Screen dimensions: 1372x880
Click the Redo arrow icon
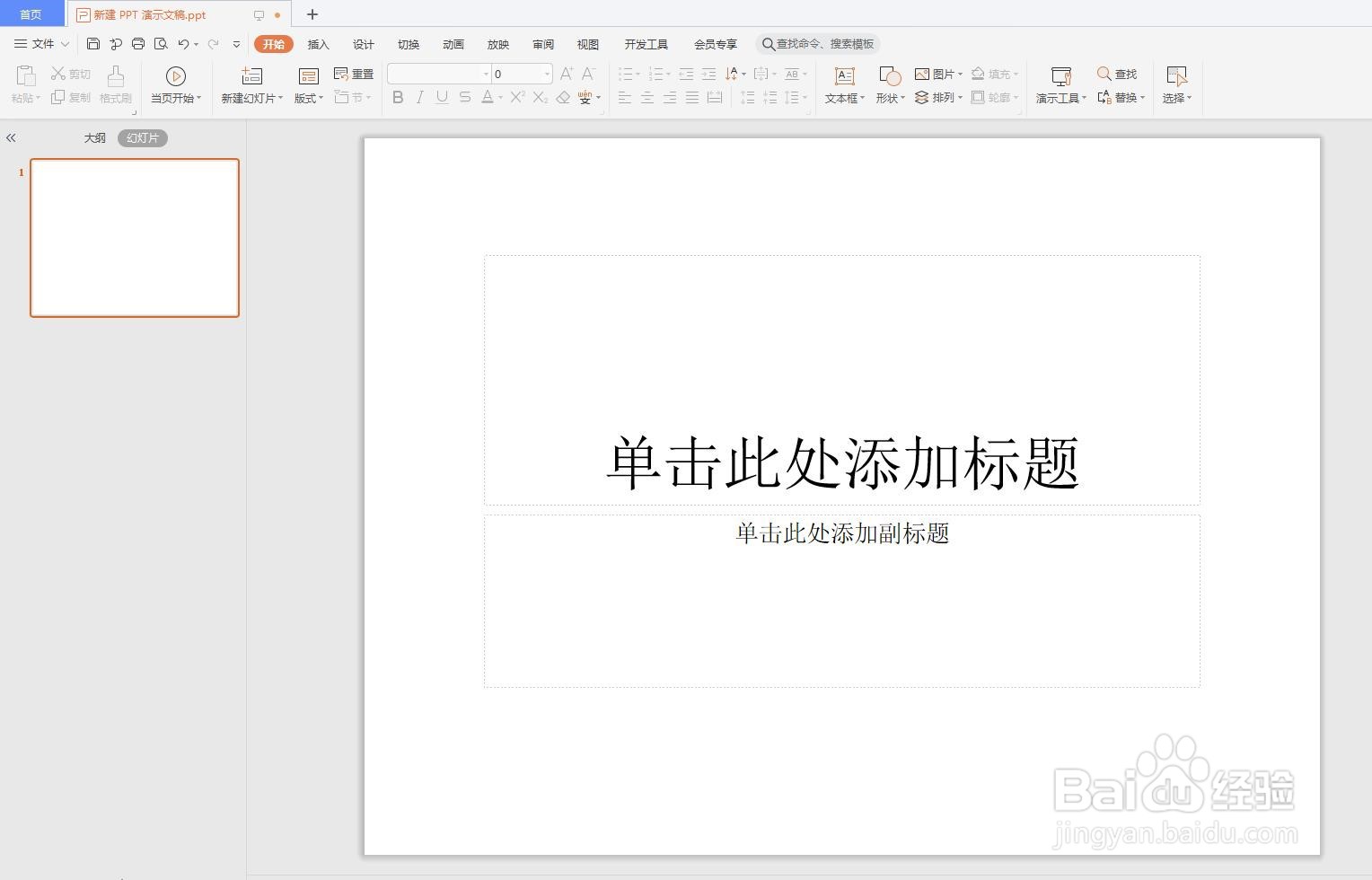click(x=213, y=44)
